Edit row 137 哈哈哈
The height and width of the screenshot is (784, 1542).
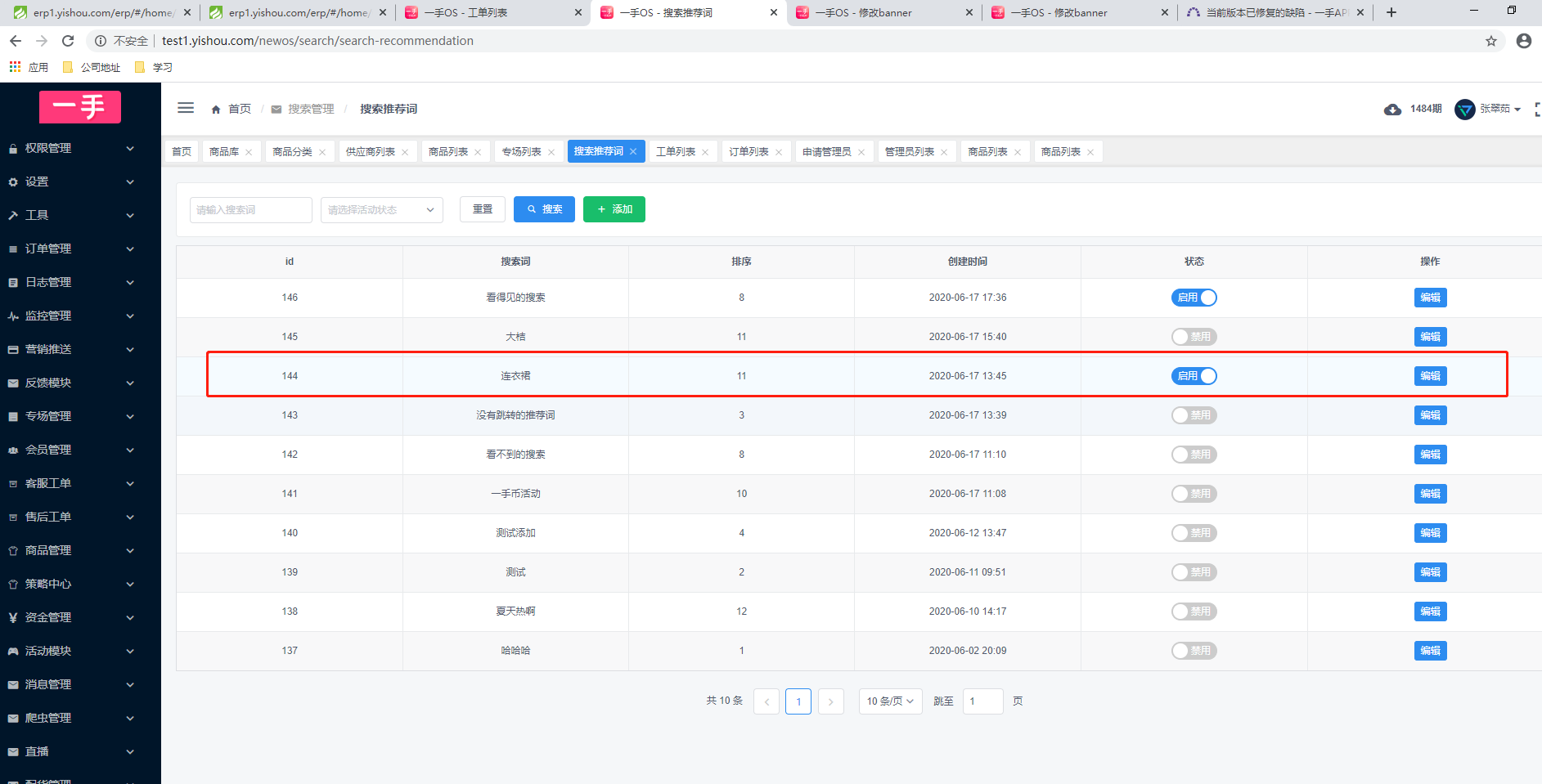(x=1430, y=651)
